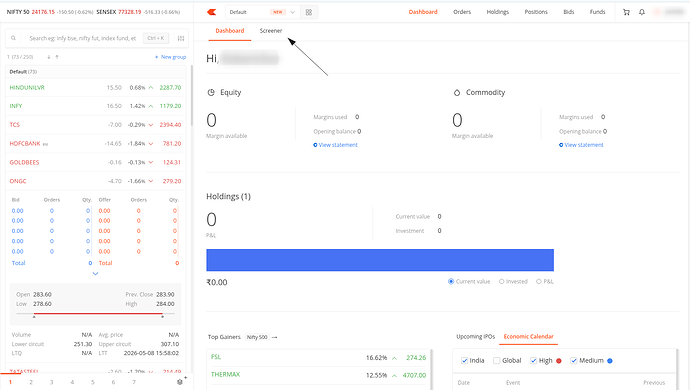The width and height of the screenshot is (690, 390).
Task: Uncheck the India checkbox
Action: pyautogui.click(x=464, y=361)
